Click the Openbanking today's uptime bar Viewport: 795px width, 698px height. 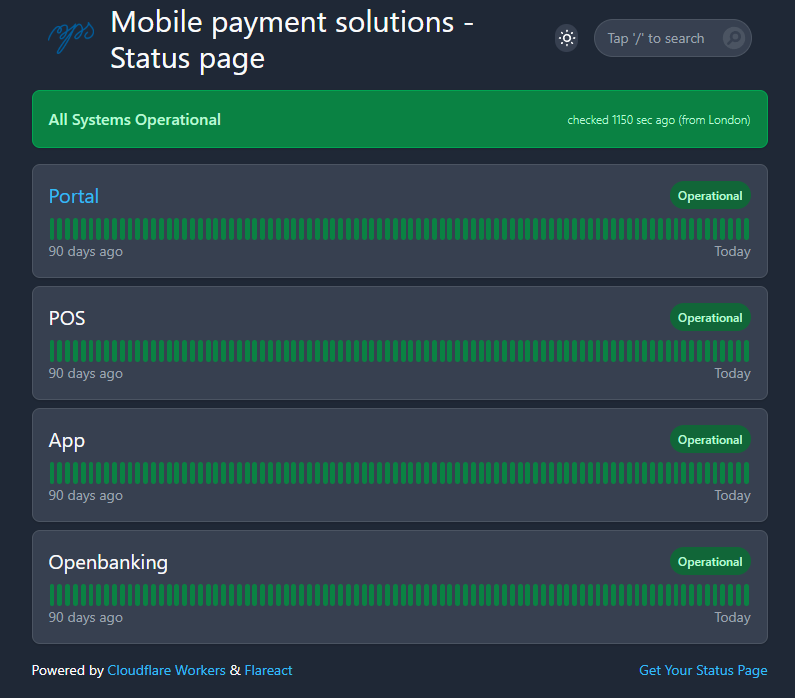point(746,595)
